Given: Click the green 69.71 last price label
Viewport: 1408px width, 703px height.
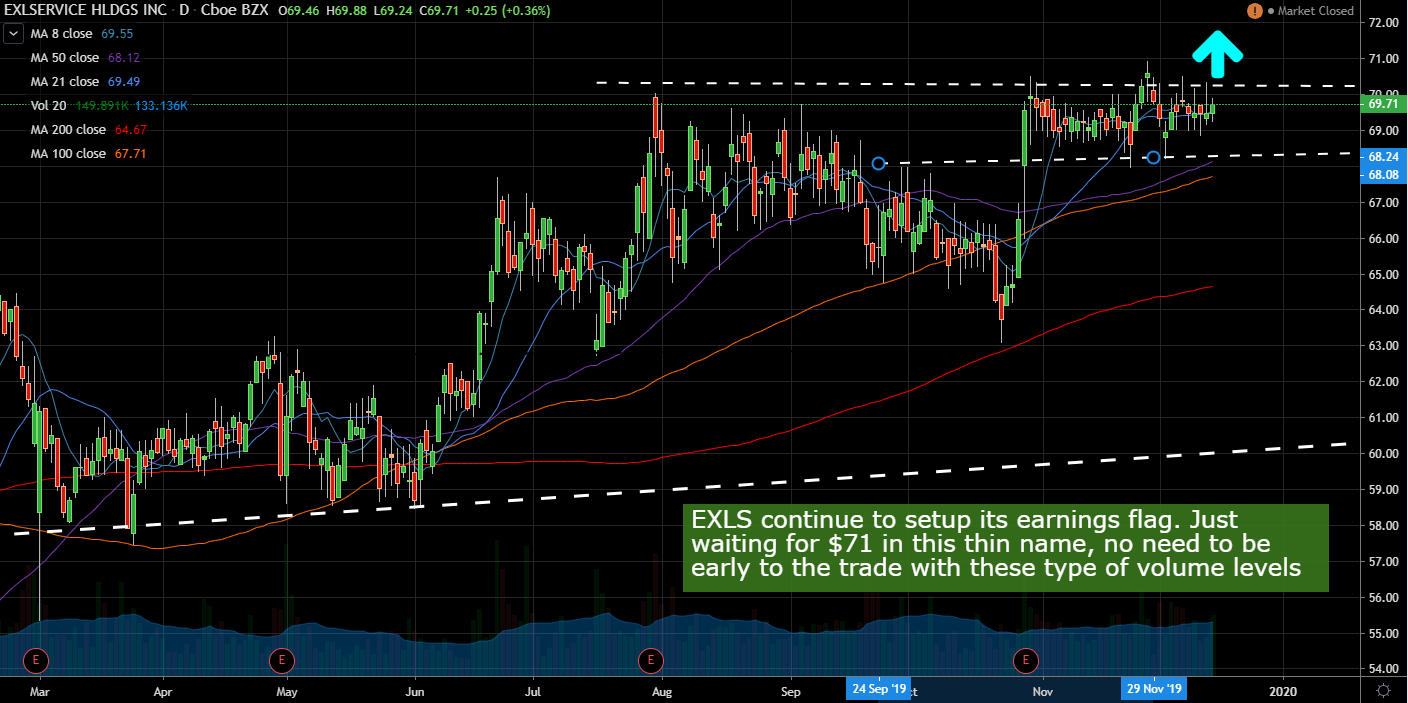Looking at the screenshot, I should click(1382, 104).
